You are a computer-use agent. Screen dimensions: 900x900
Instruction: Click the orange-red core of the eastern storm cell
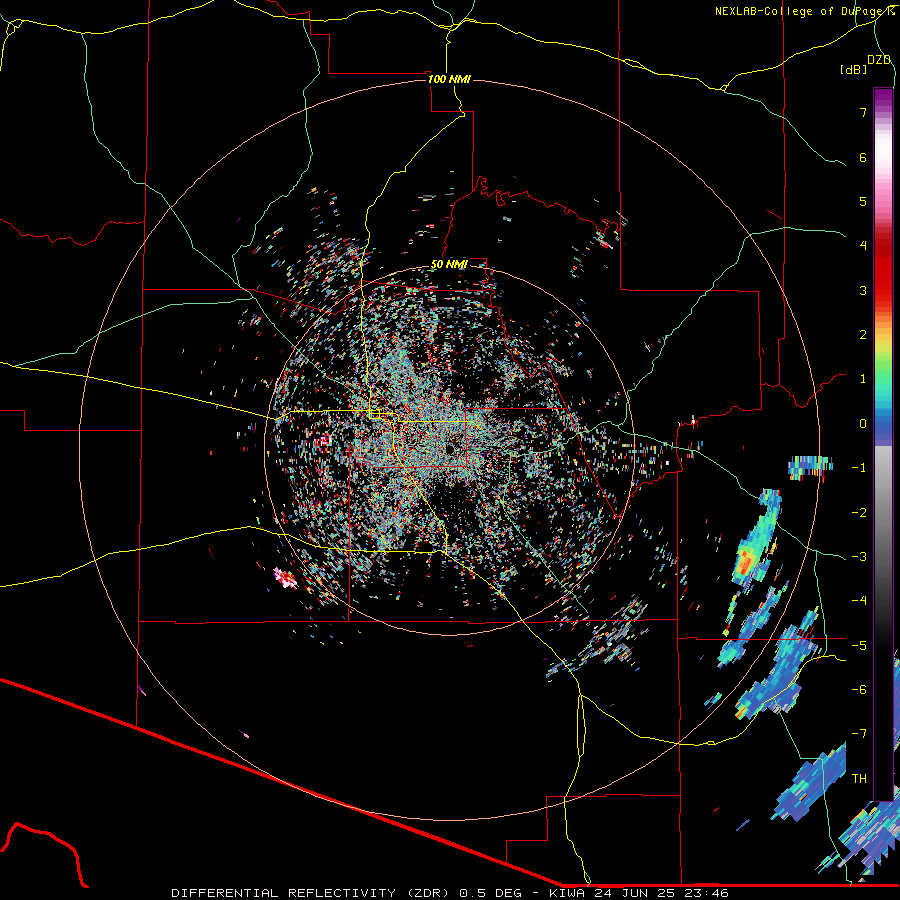(x=746, y=561)
